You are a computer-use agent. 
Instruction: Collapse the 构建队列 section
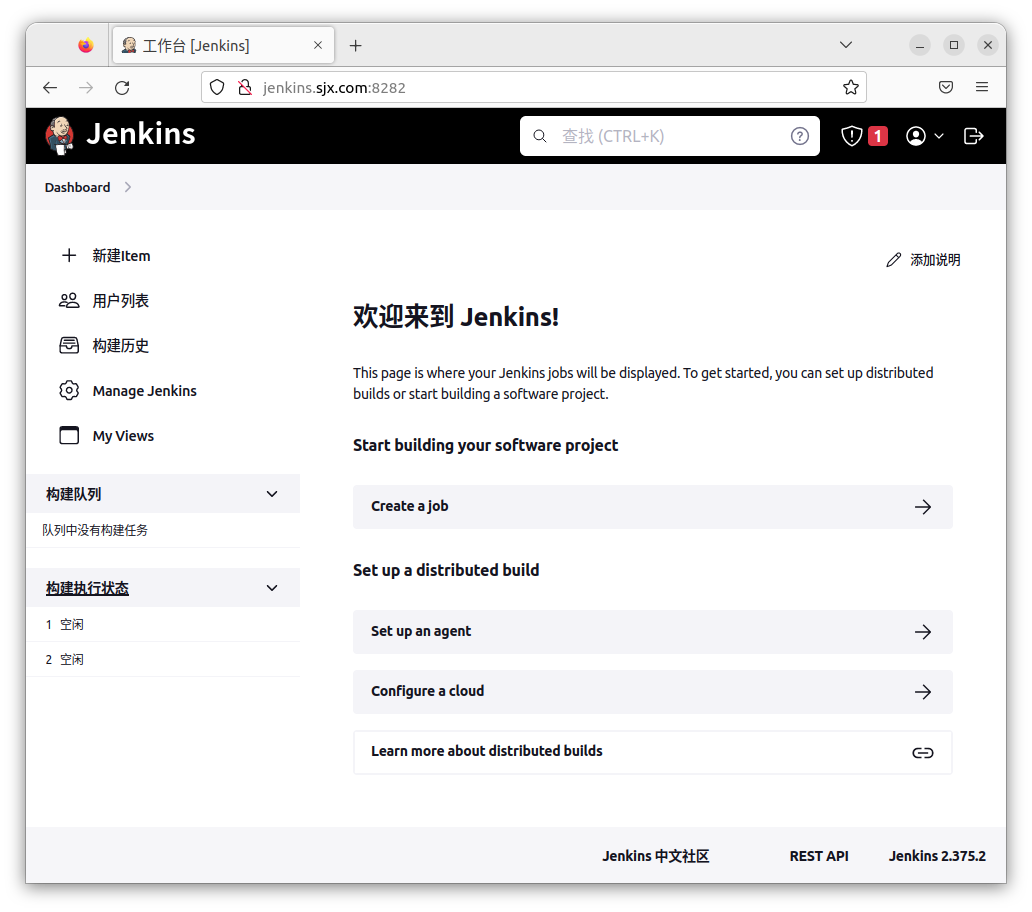click(271, 493)
